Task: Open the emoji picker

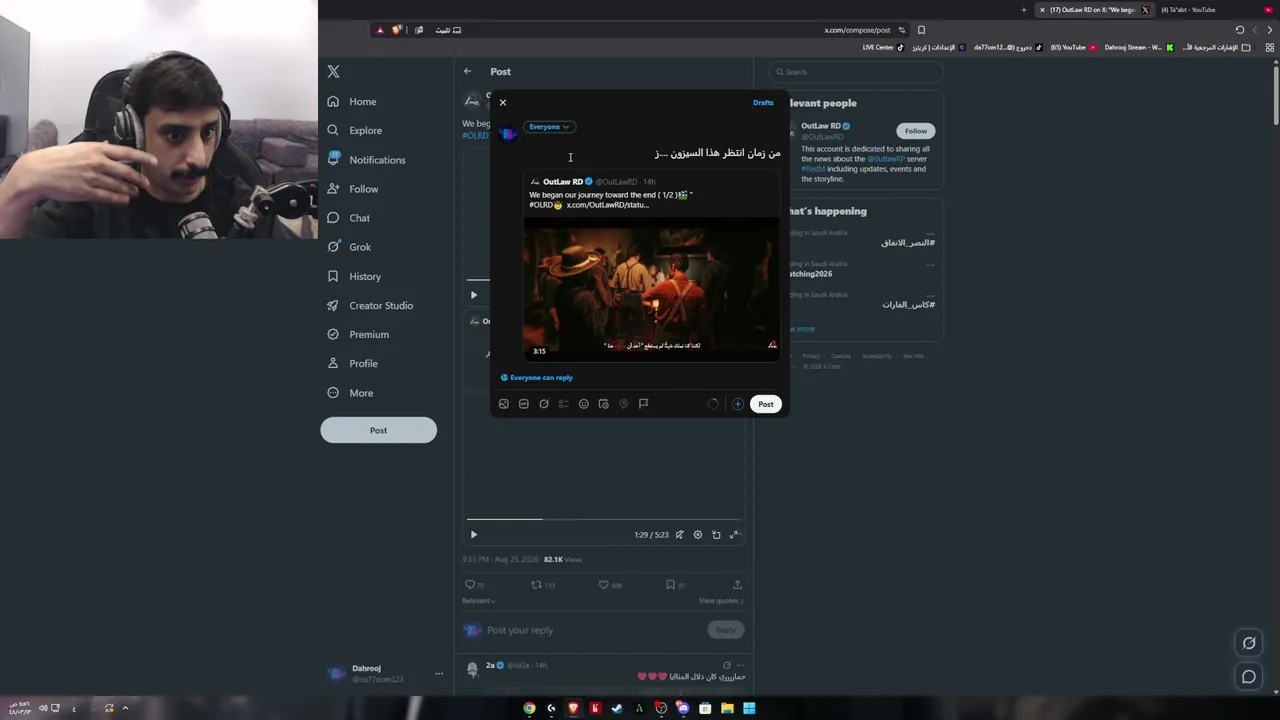Action: 584,404
